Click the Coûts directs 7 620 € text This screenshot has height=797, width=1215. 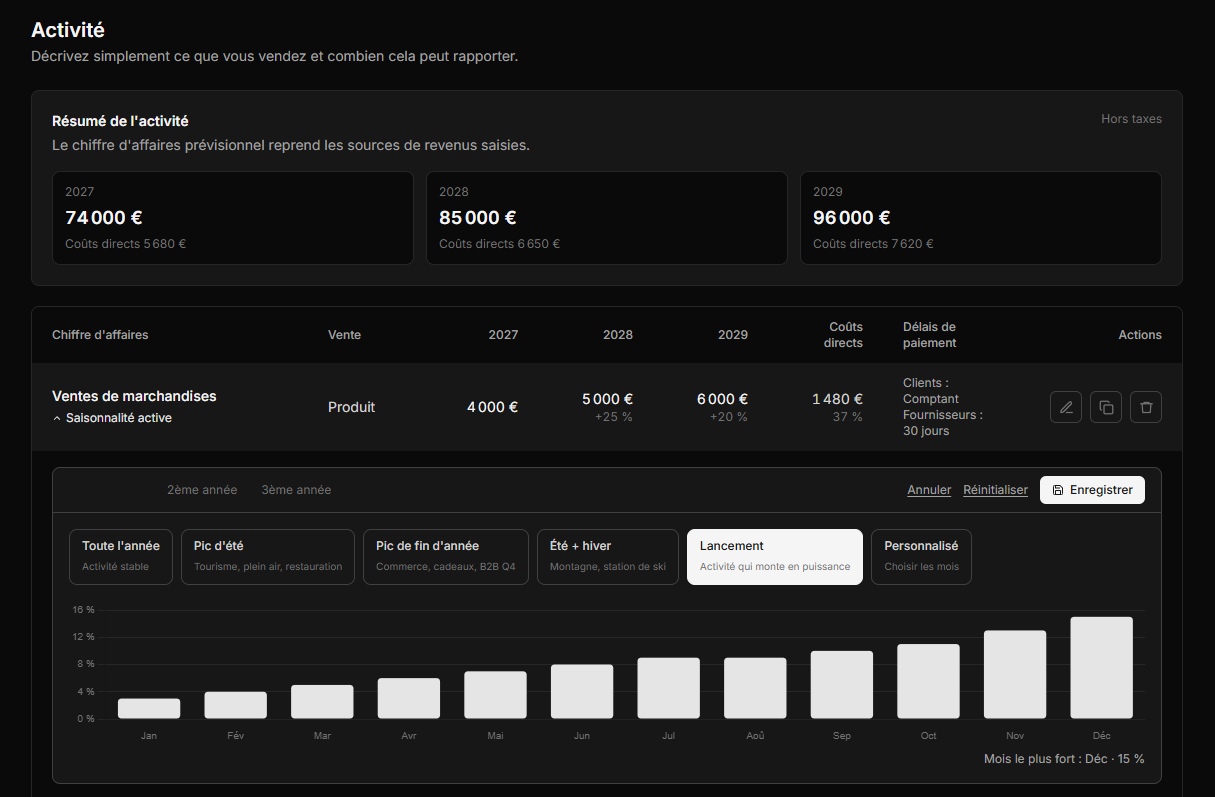click(873, 244)
